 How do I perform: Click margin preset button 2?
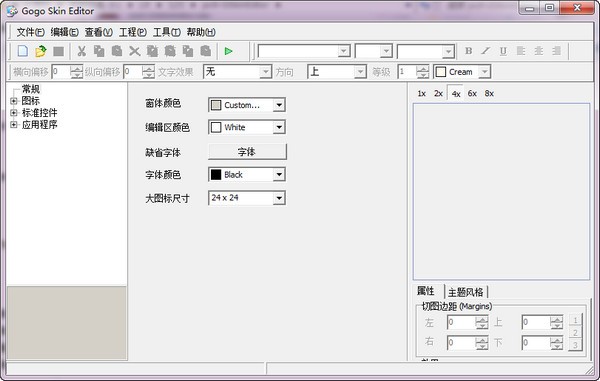click(575, 332)
